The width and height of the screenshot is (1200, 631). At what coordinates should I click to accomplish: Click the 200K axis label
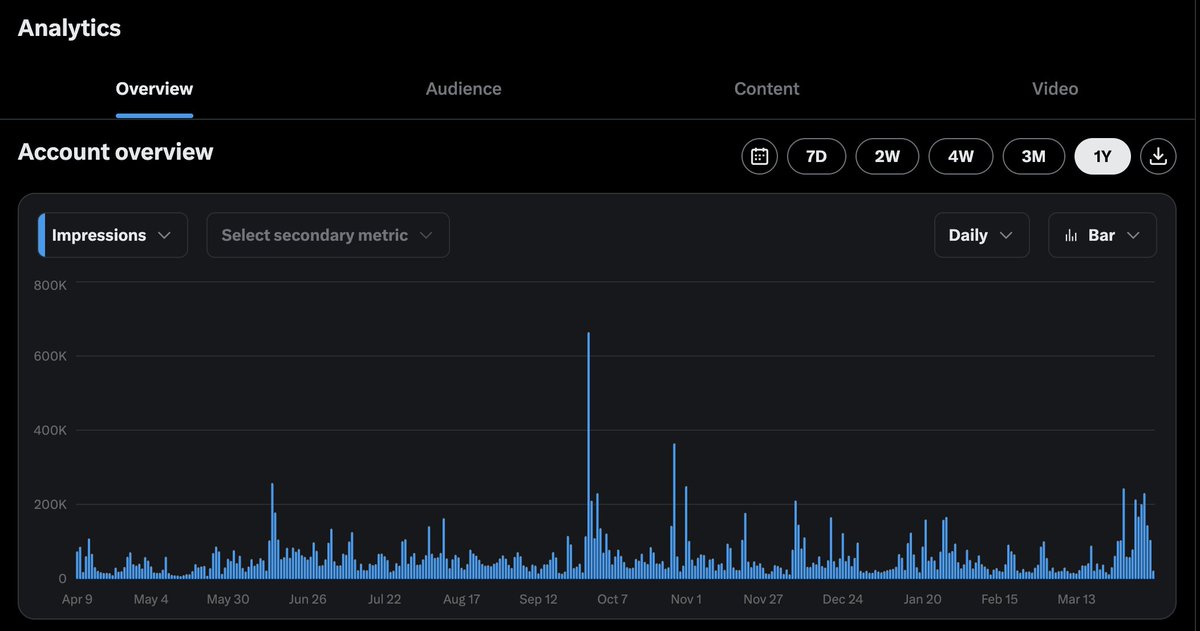pyautogui.click(x=50, y=504)
